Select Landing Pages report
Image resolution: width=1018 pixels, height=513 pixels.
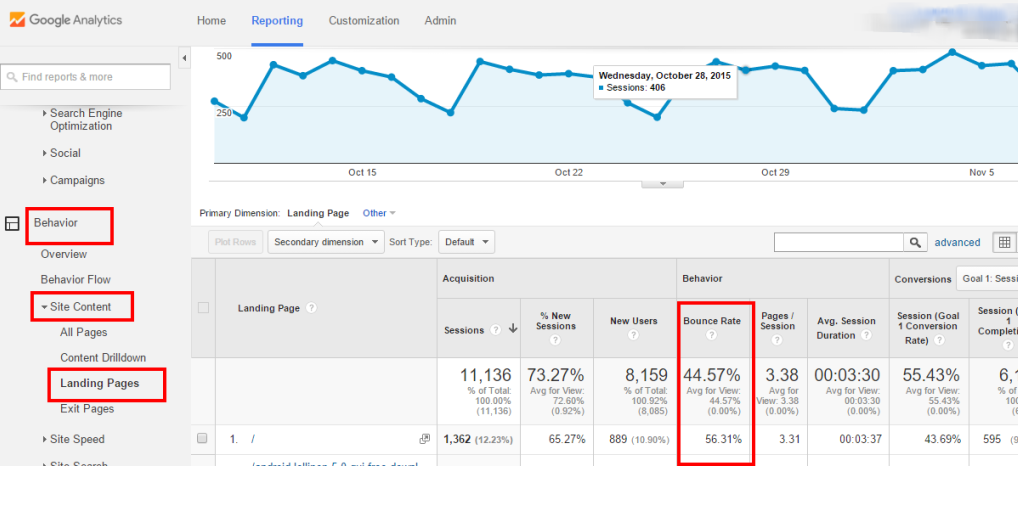point(99,383)
